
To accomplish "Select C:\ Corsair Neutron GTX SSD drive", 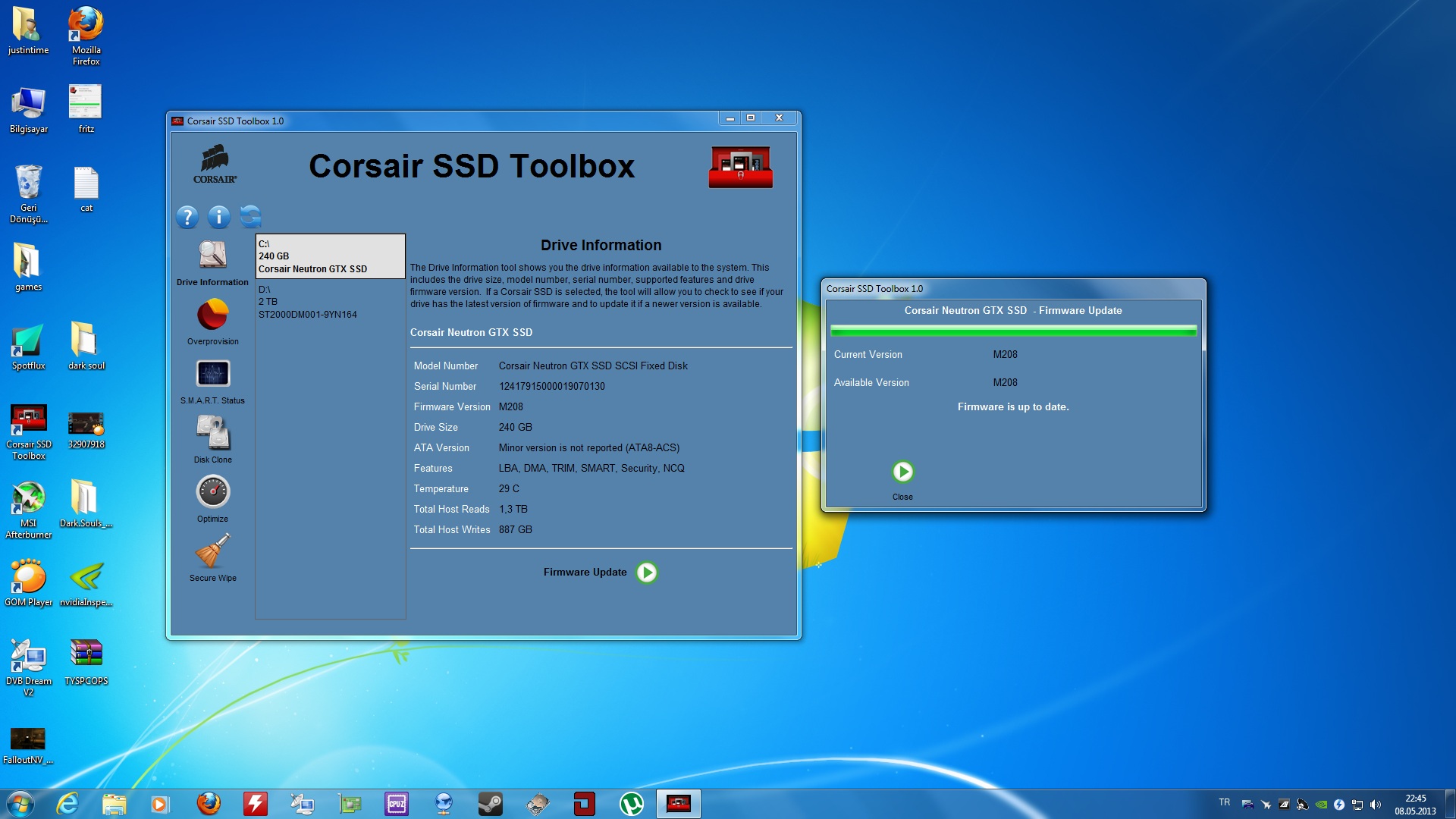I will click(x=330, y=256).
